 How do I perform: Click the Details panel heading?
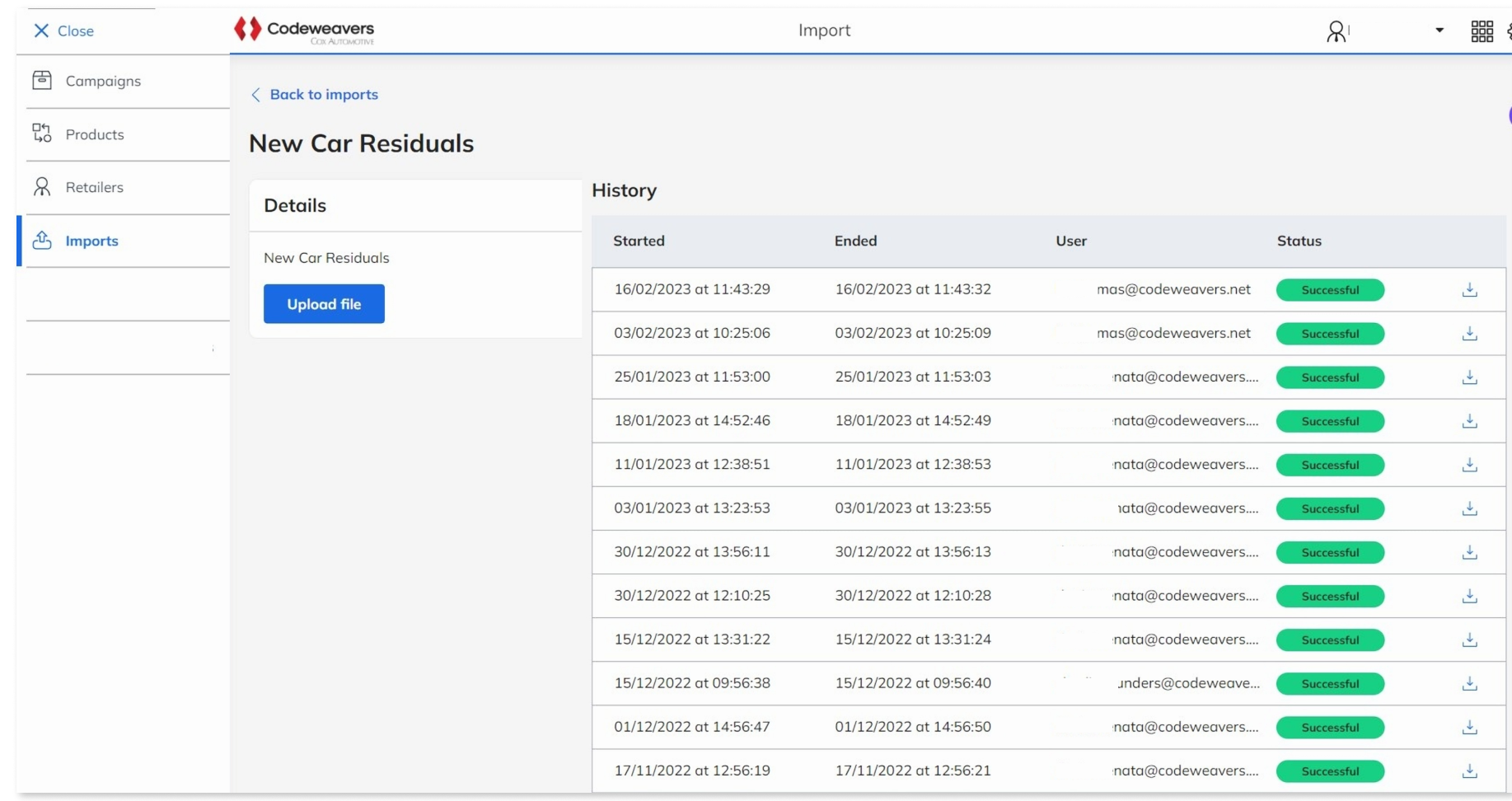pos(295,205)
